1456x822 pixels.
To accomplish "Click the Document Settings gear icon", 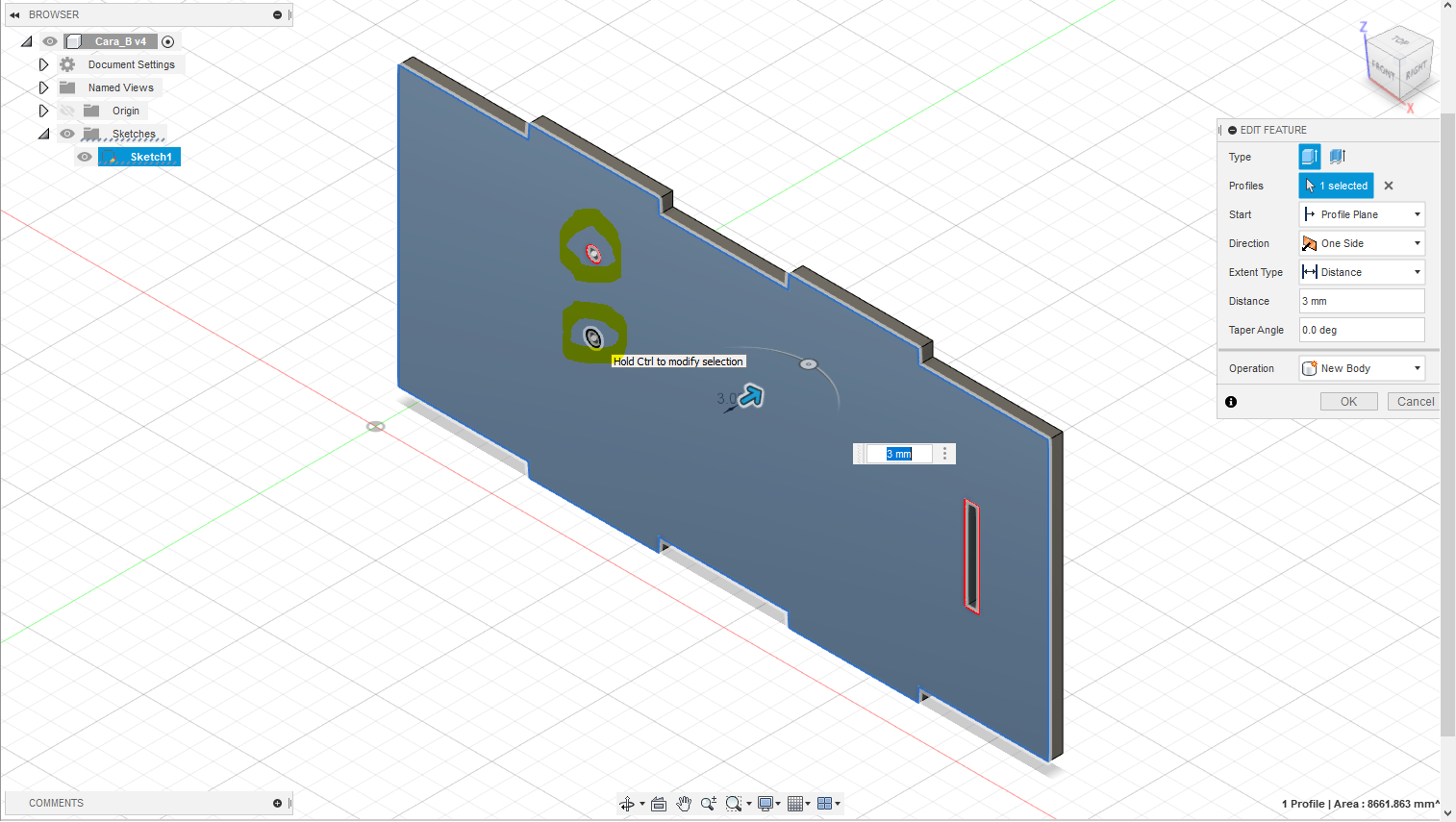I will (67, 64).
